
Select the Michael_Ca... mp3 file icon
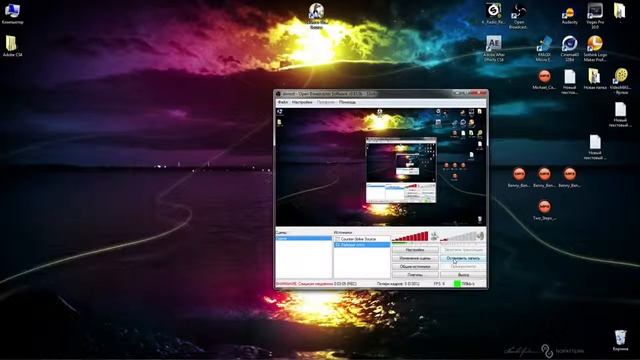[544, 80]
